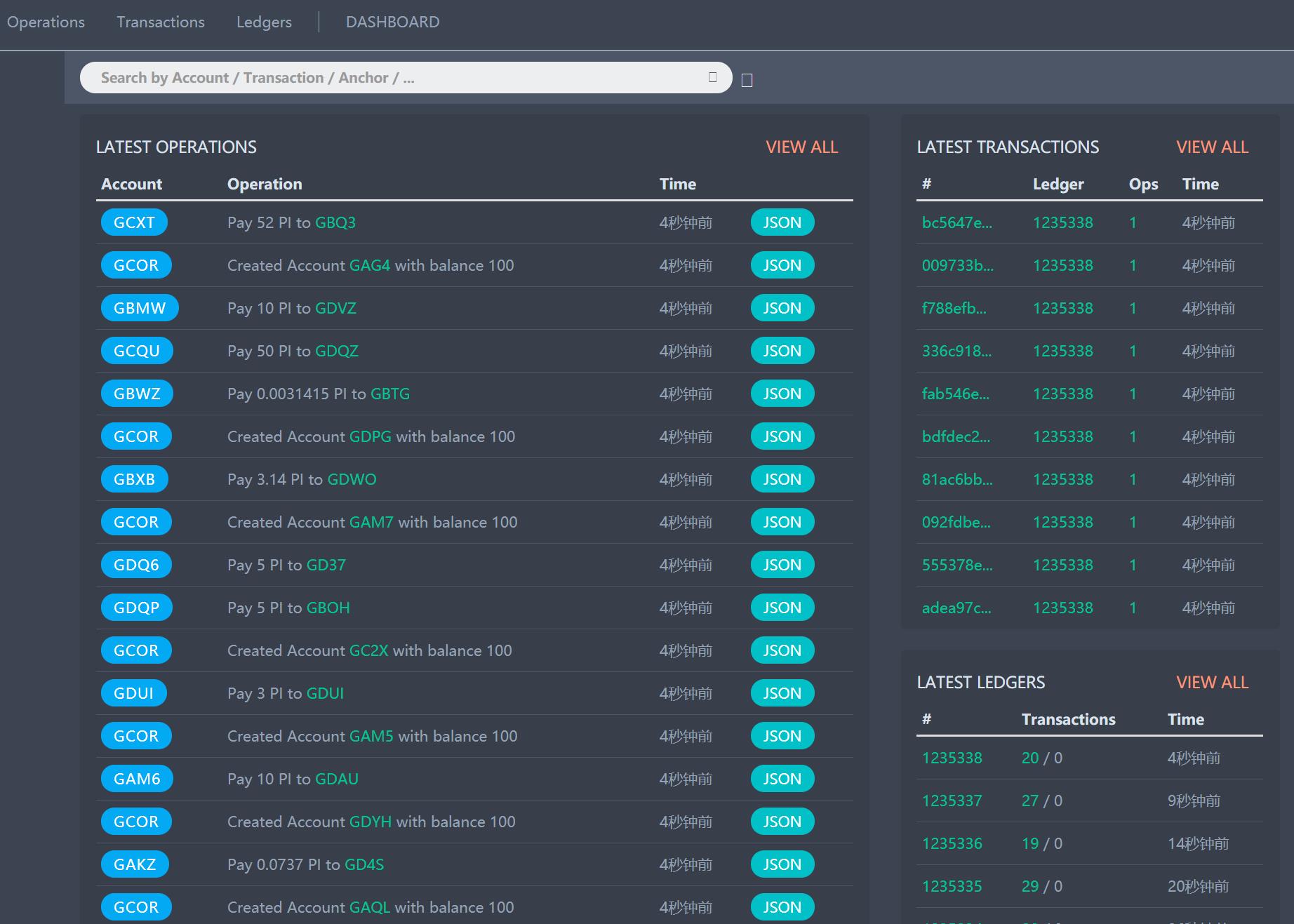Open created account GDYH link
Image resolution: width=1294 pixels, height=924 pixels.
pos(371,822)
